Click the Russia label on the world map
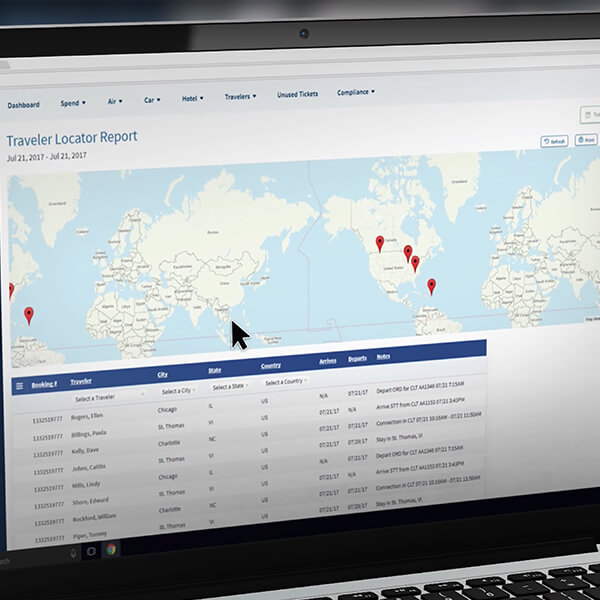 213,232
